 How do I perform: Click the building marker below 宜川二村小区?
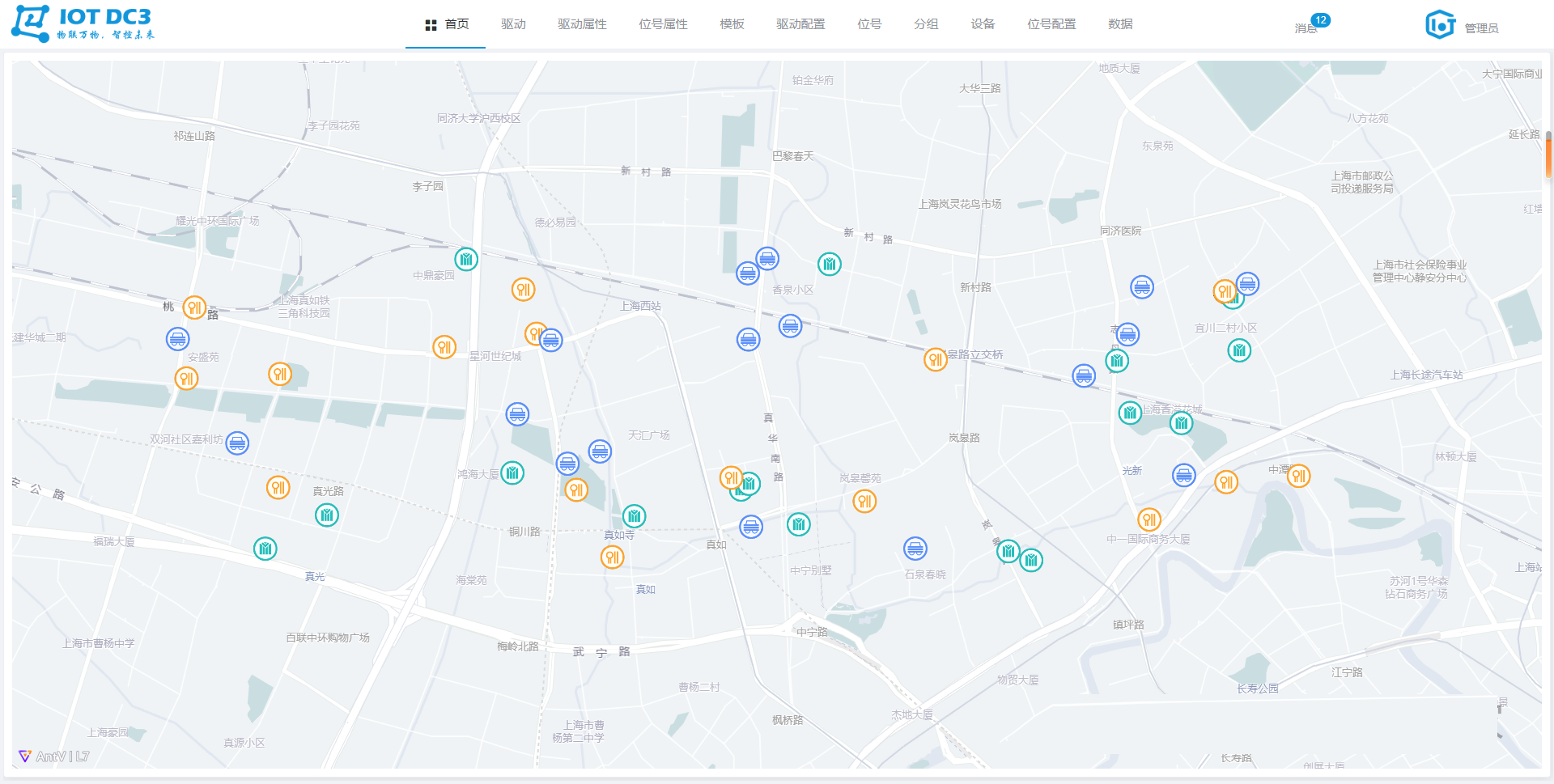pos(1239,350)
